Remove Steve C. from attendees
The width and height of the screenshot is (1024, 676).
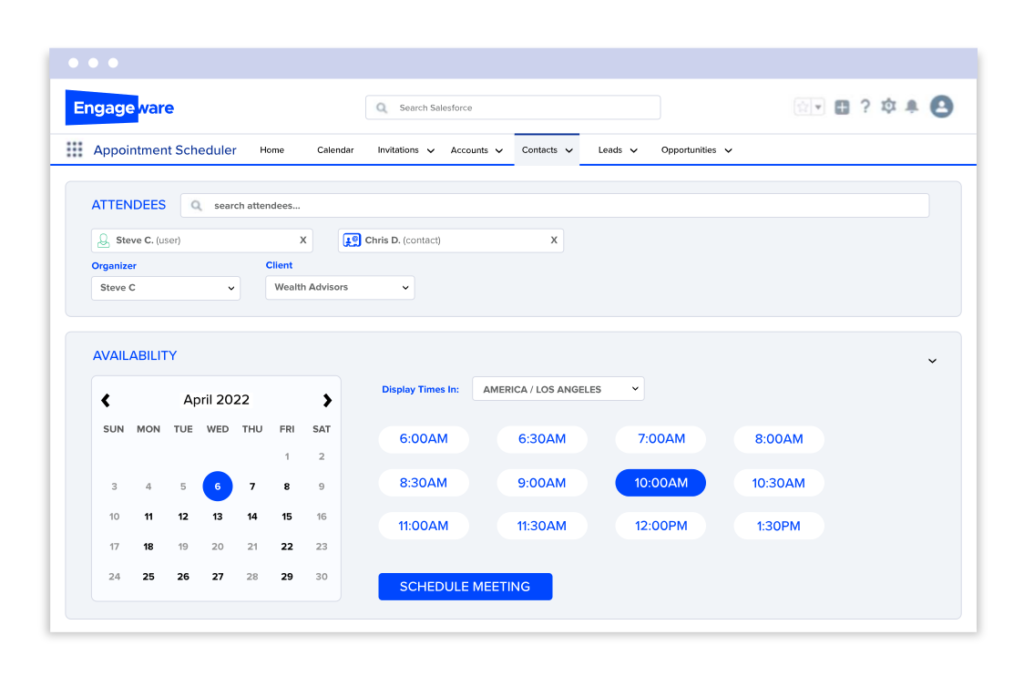(x=303, y=240)
